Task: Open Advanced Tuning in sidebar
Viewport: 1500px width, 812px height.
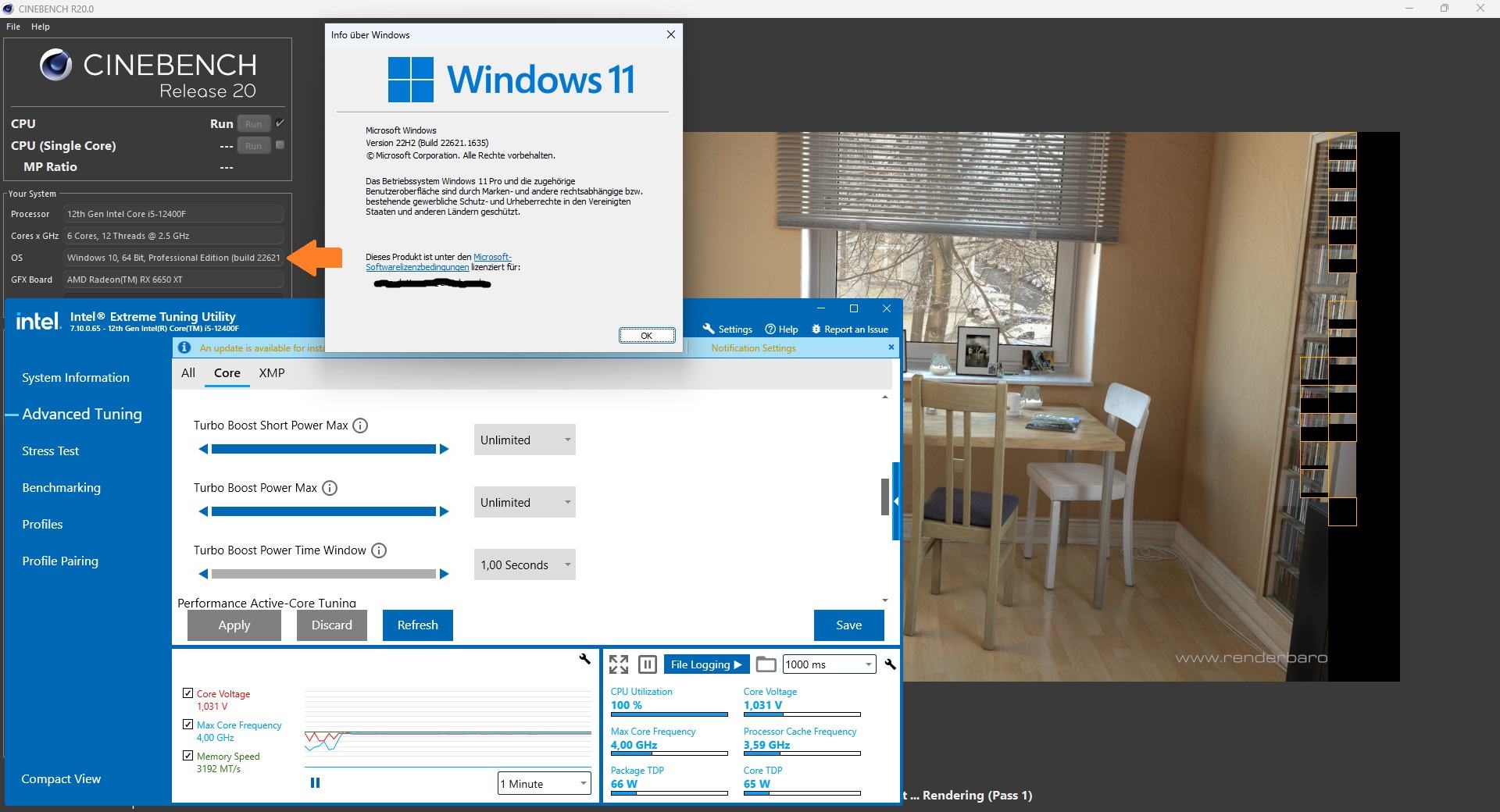Action: click(82, 414)
